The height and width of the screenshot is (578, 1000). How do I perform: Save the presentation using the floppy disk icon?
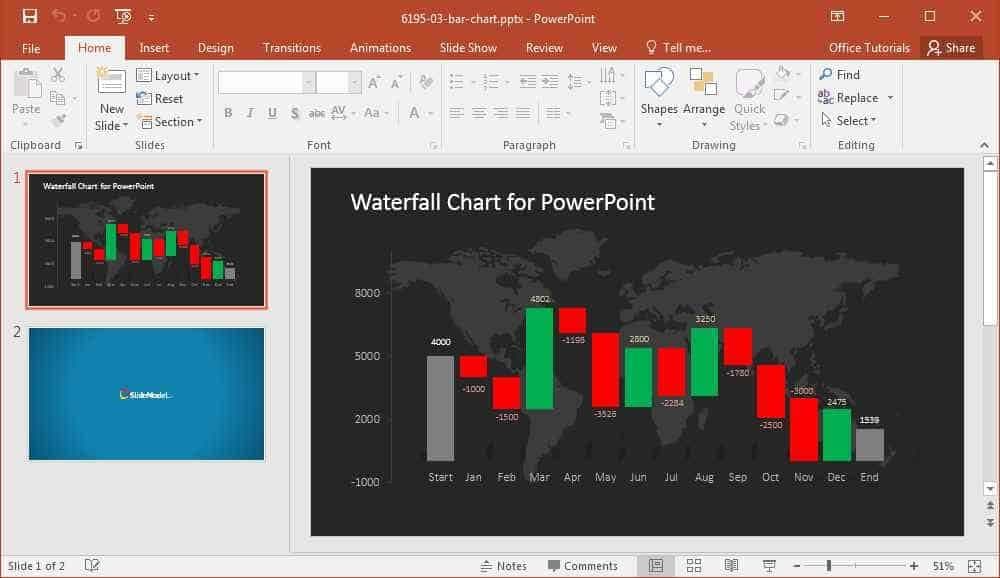29,16
